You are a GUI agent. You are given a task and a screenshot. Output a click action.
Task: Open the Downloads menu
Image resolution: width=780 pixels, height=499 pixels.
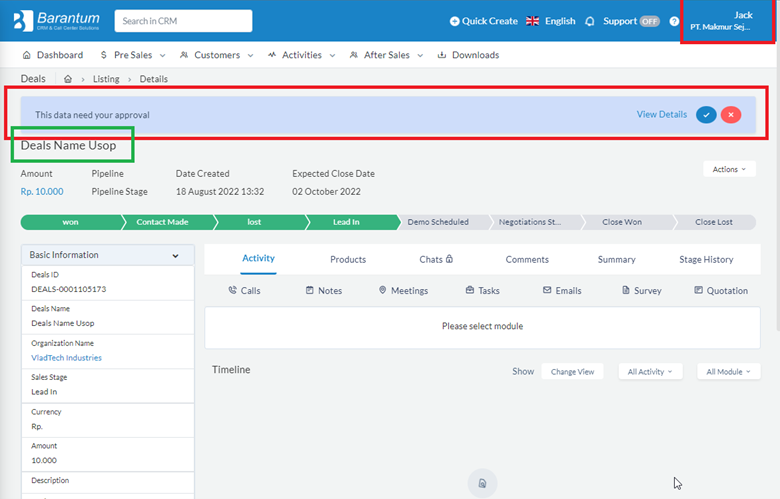tap(468, 55)
